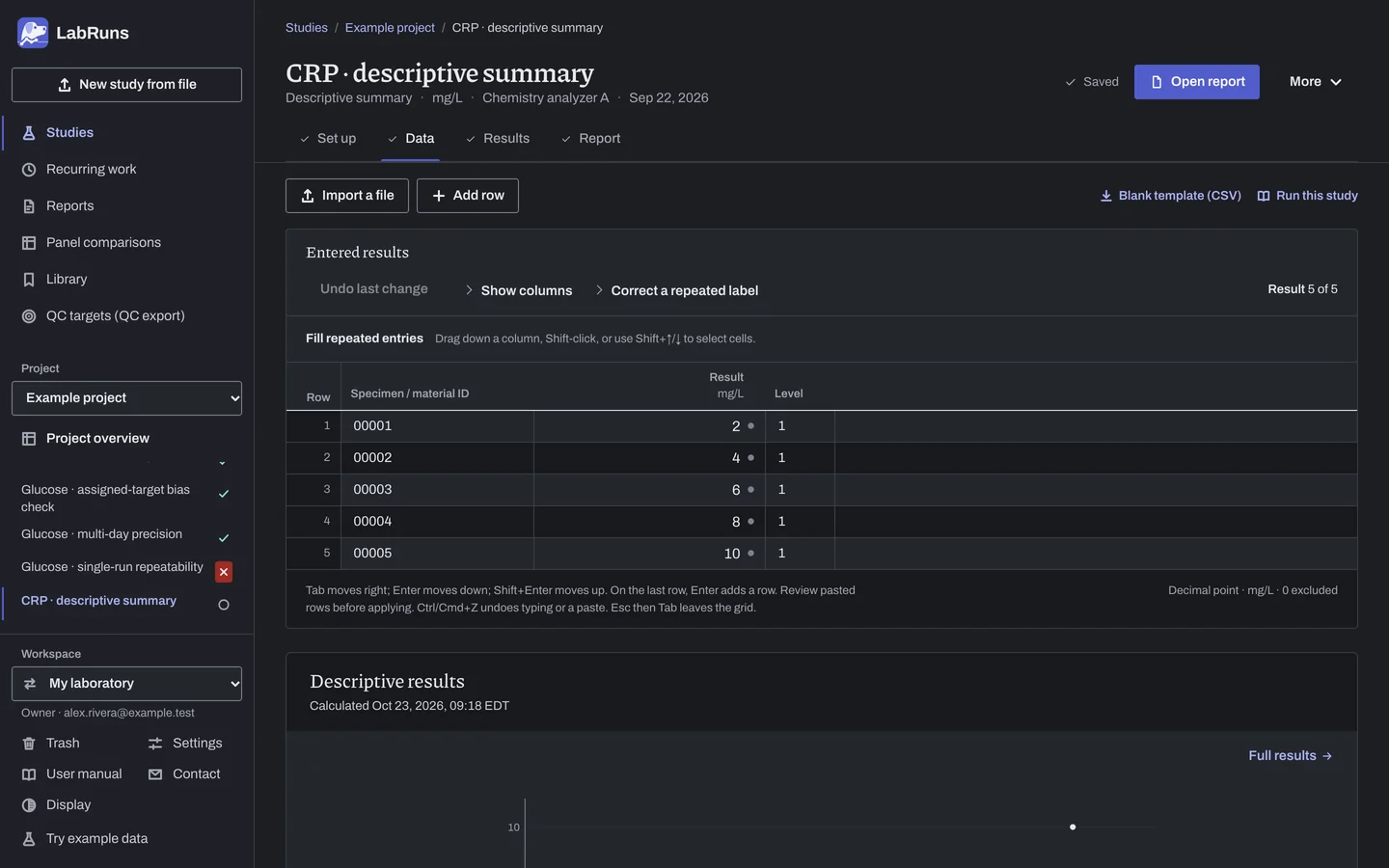The height and width of the screenshot is (868, 1389).
Task: Open Settings in the sidebar
Action: (x=185, y=744)
